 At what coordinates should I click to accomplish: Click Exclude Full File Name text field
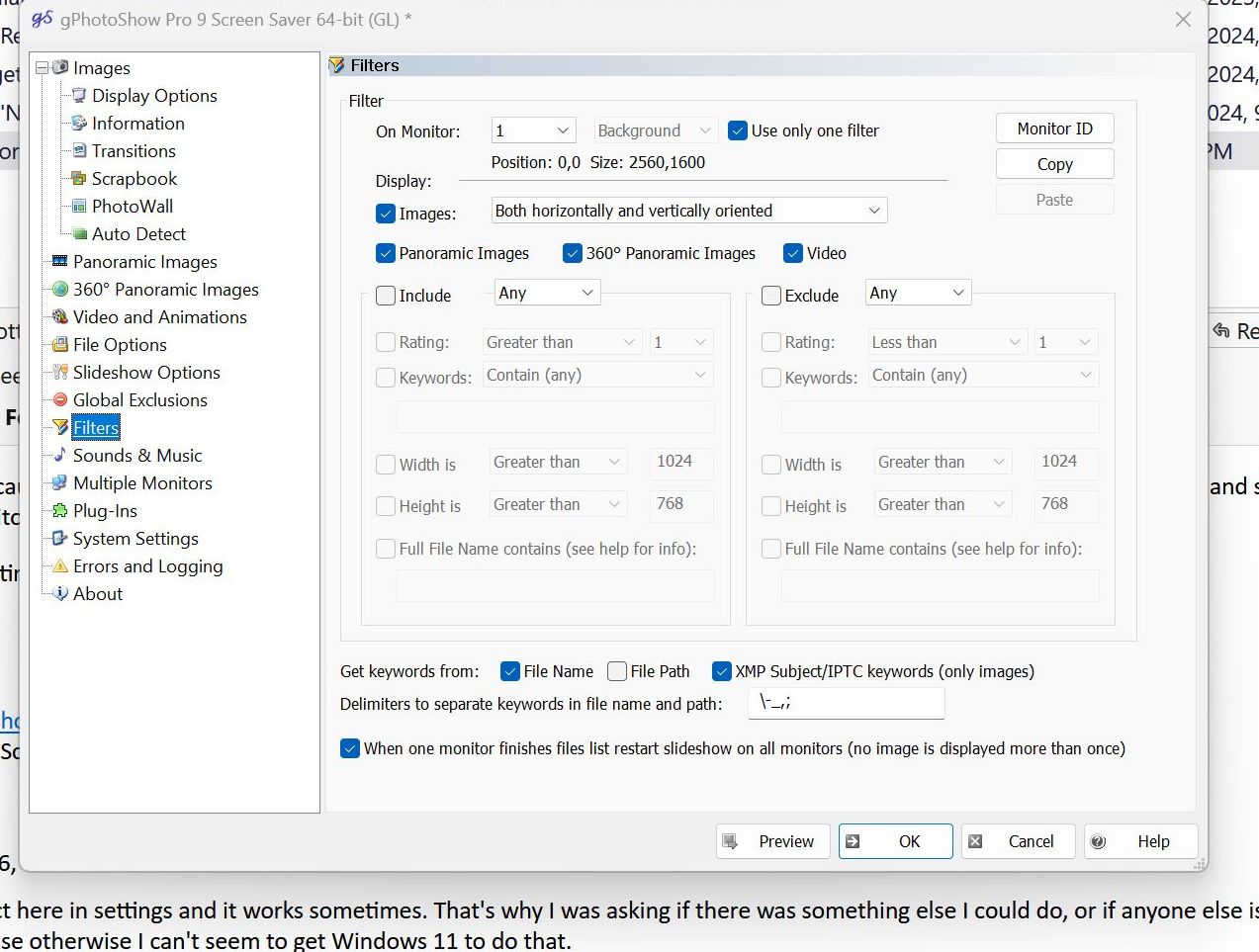pos(941,586)
